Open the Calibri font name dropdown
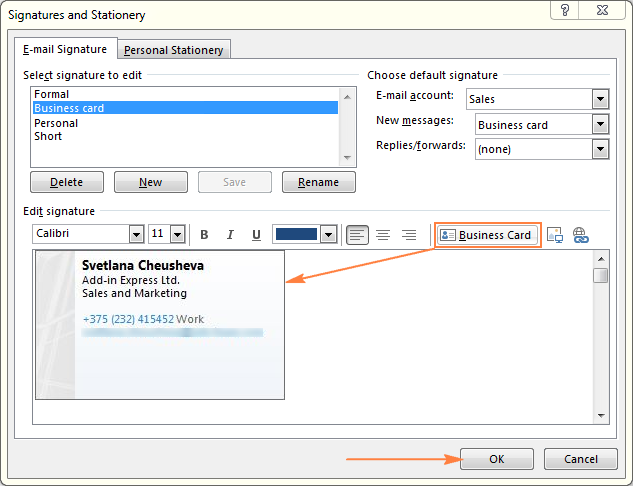 [136, 234]
